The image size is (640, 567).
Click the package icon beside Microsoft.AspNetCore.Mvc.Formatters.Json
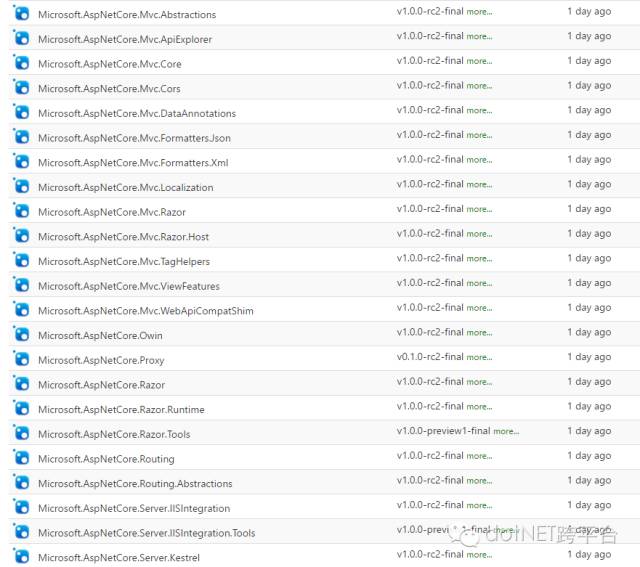(x=21, y=137)
